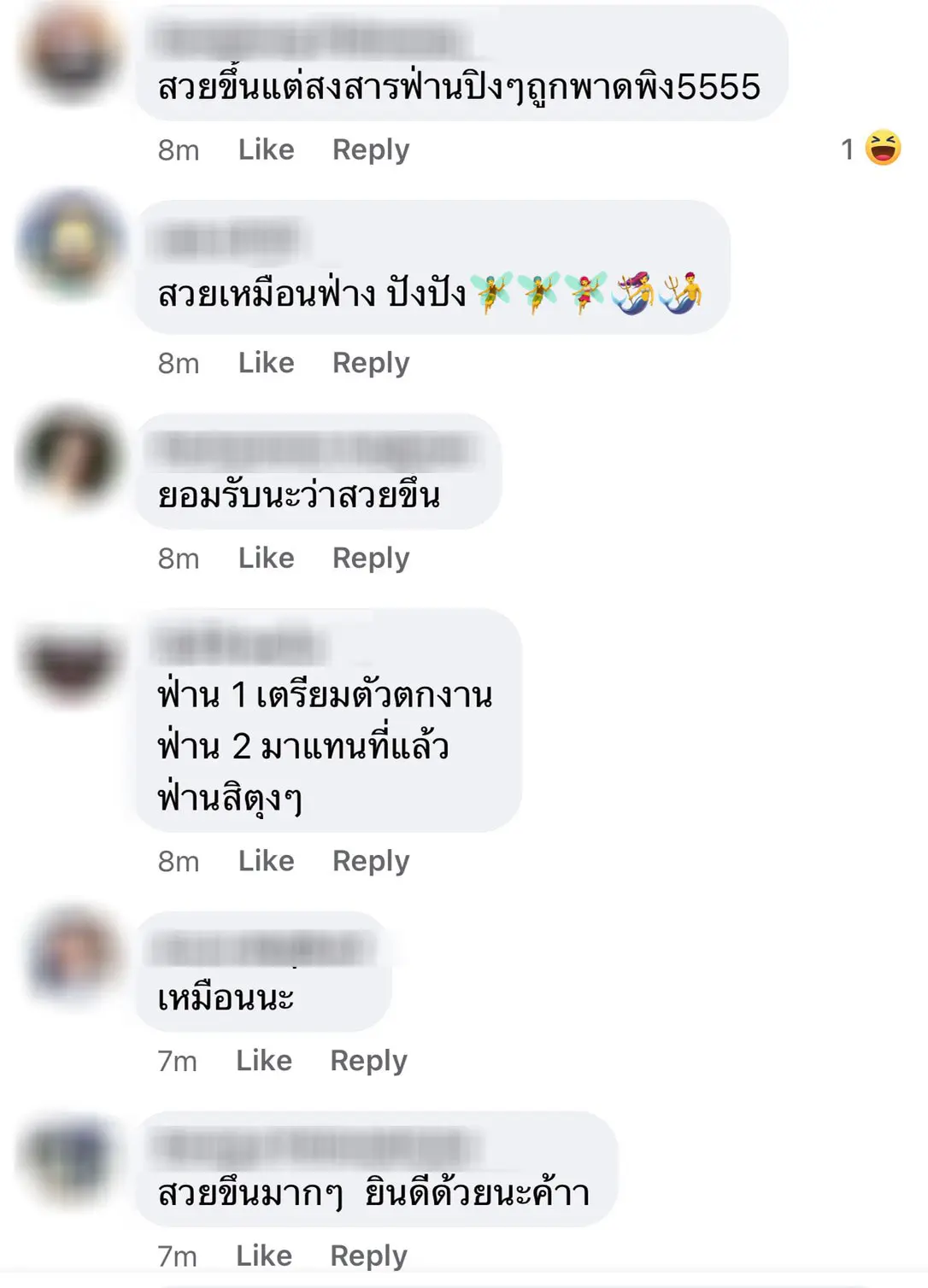This screenshot has width=928, height=1288.
Task: Reply to the comment สวยขึ้นมากๆ ยินดีด้วยนะค้าา
Action: 368,1256
